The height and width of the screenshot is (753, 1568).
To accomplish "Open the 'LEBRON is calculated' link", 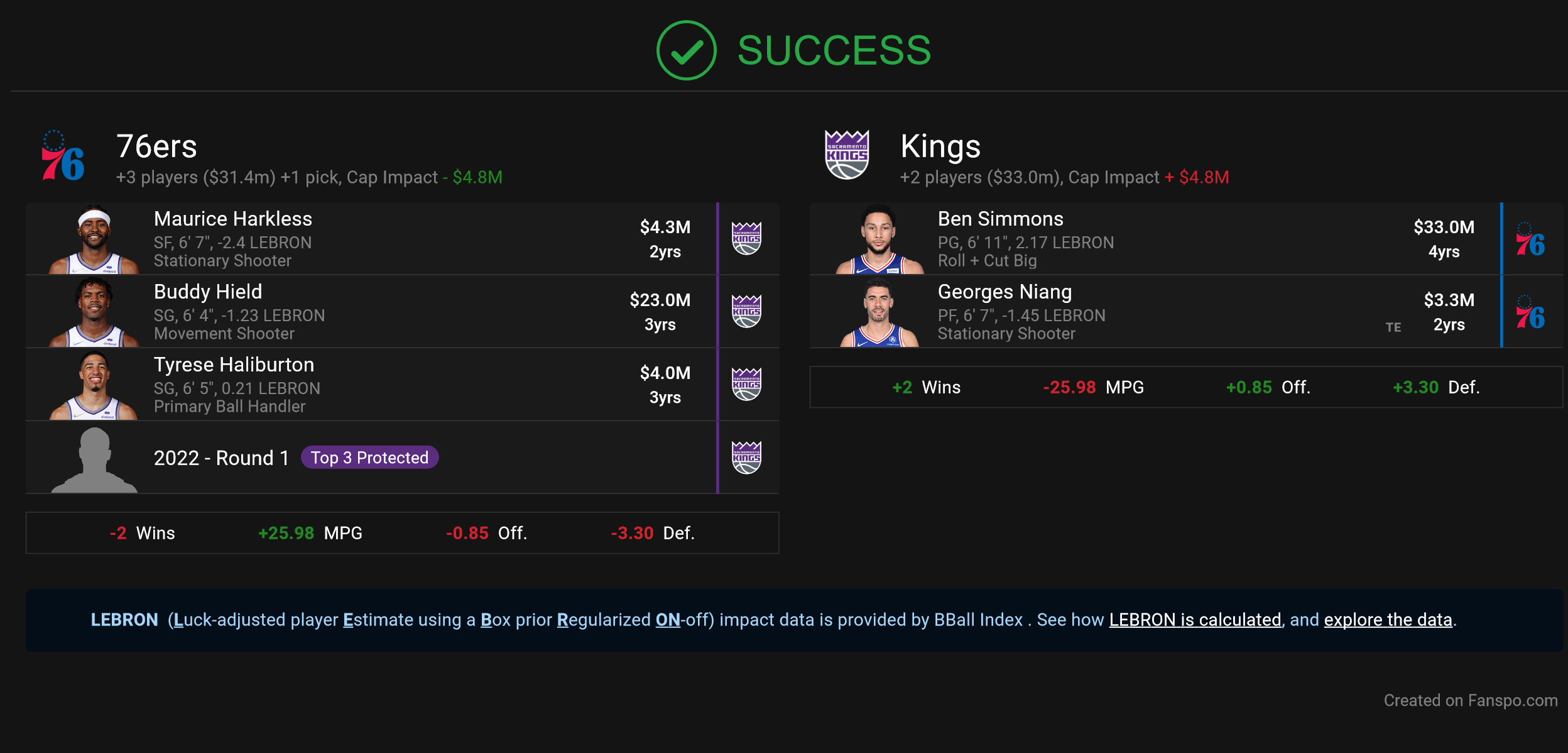I will point(1195,620).
